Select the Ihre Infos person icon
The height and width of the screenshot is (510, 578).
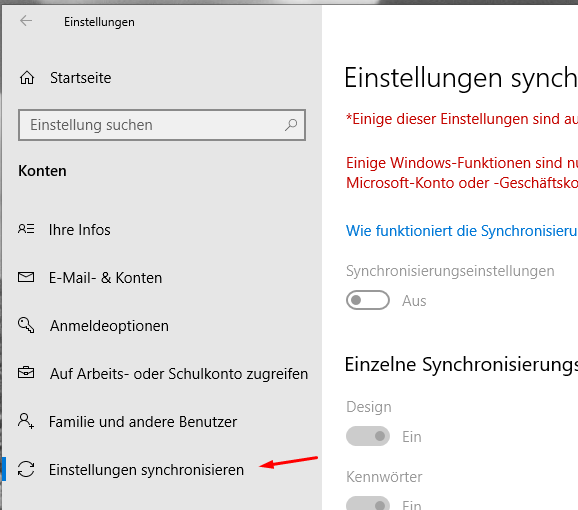tap(26, 229)
